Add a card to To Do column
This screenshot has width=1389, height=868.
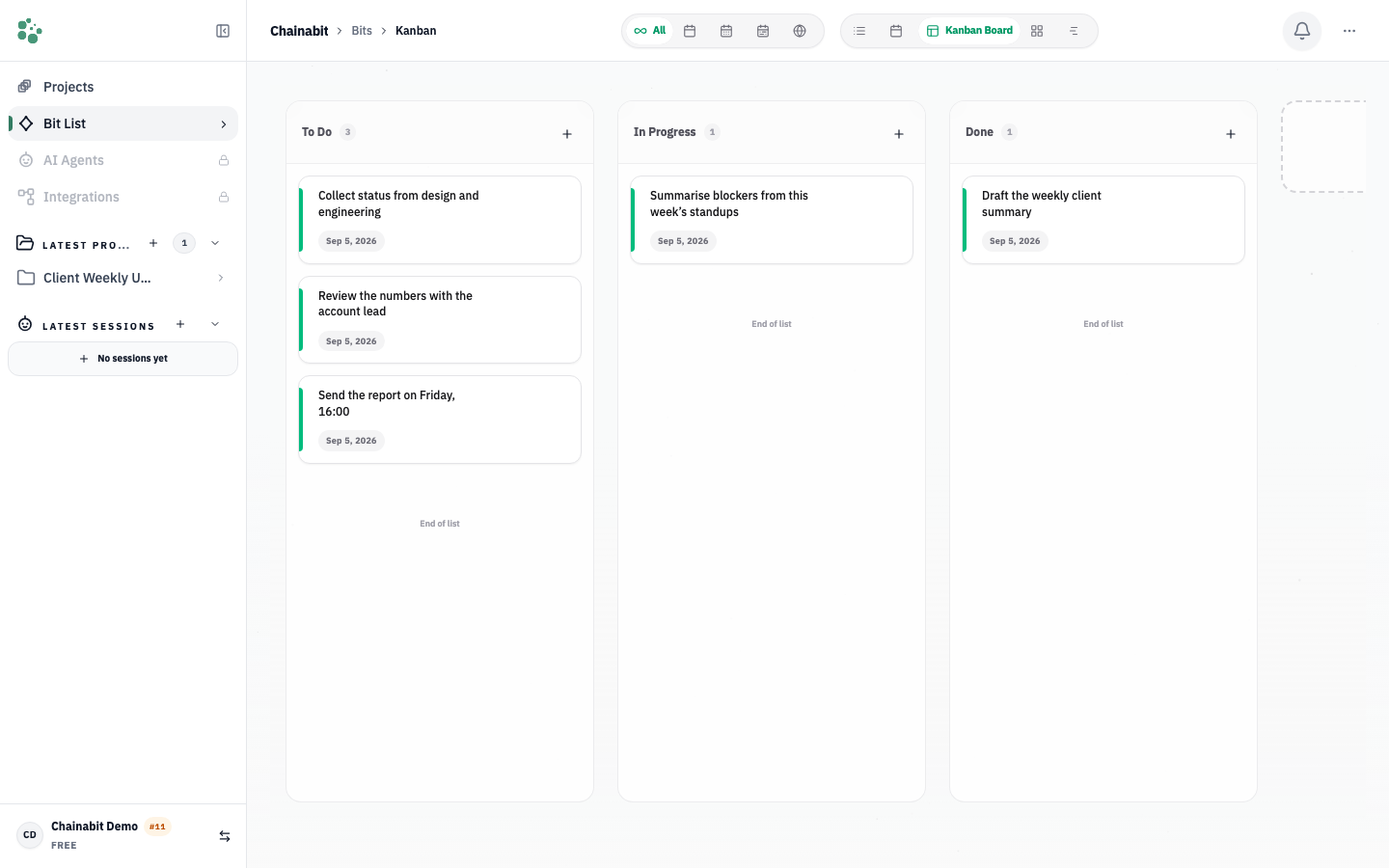point(567,134)
